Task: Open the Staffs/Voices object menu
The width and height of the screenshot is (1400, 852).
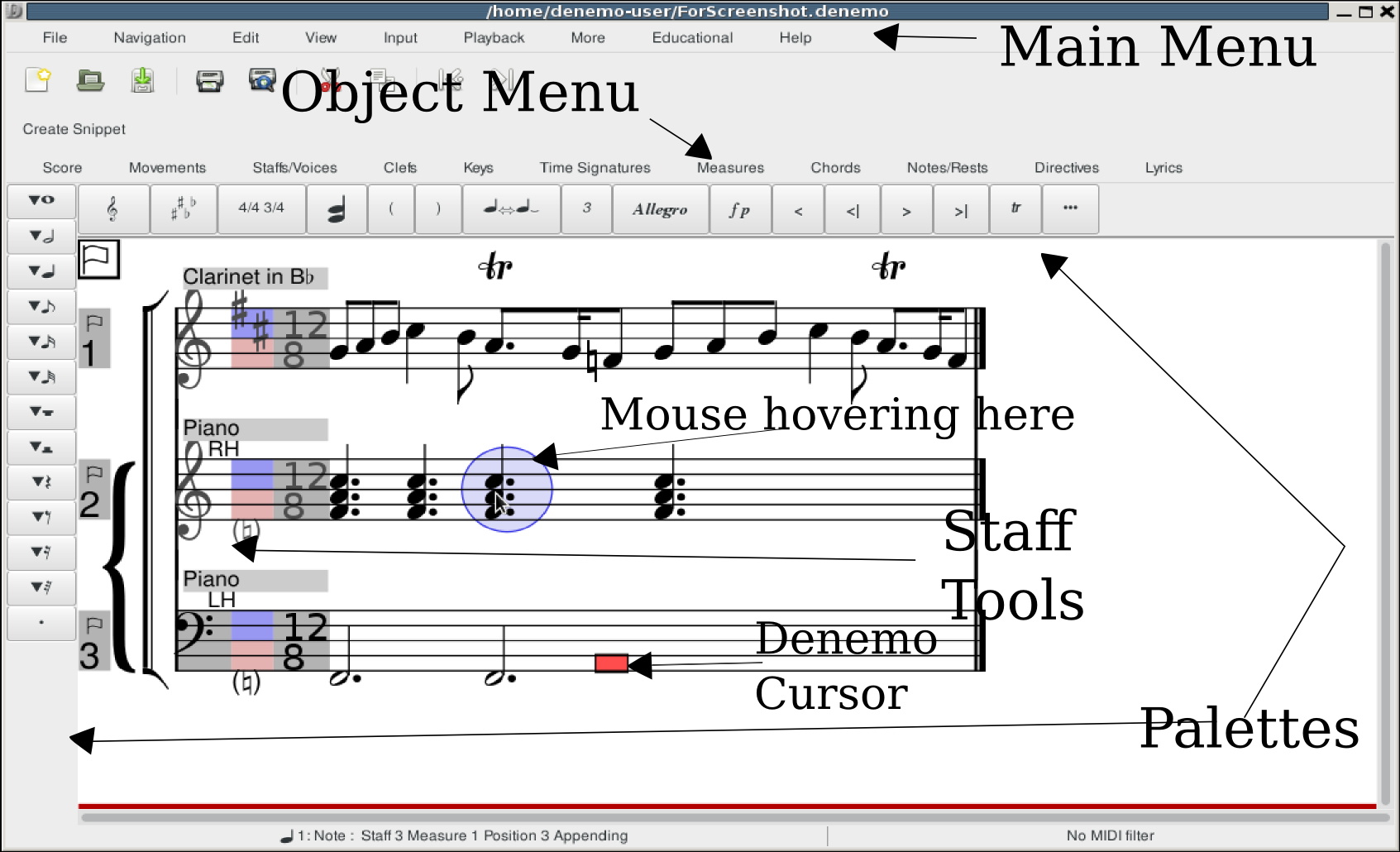Action: 294,168
